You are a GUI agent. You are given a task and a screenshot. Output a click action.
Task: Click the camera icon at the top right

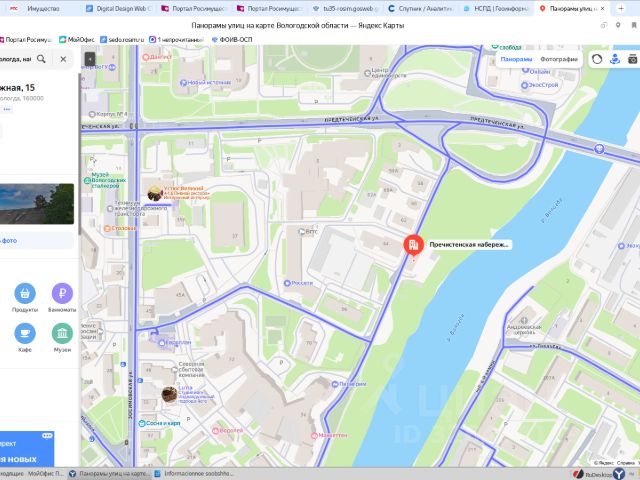coord(633,59)
